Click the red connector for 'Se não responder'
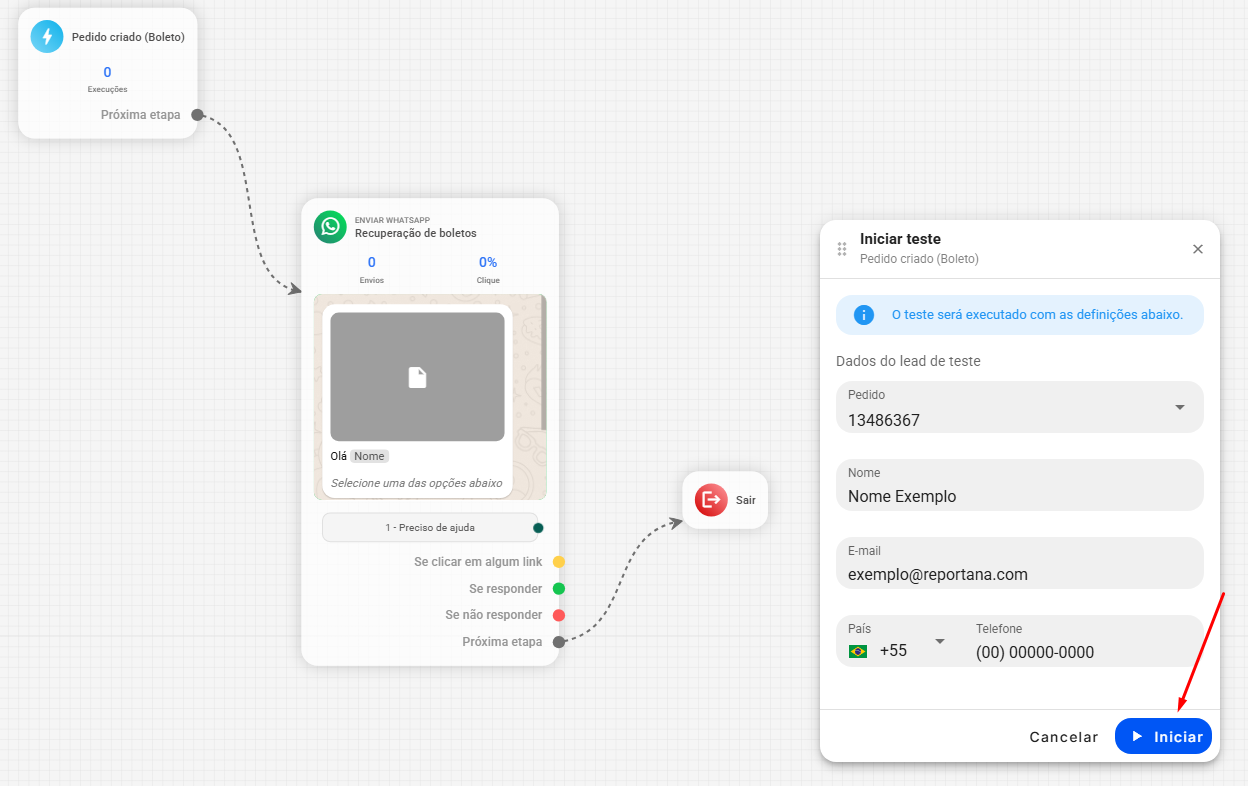1248x786 pixels. 559,615
